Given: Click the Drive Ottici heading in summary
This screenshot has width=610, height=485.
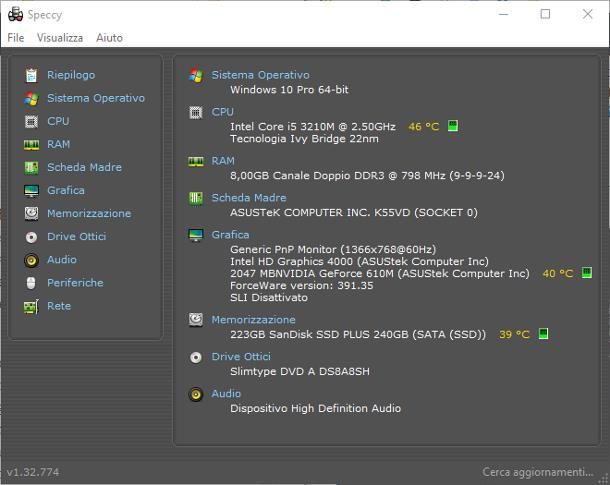Looking at the screenshot, I should 241,357.
